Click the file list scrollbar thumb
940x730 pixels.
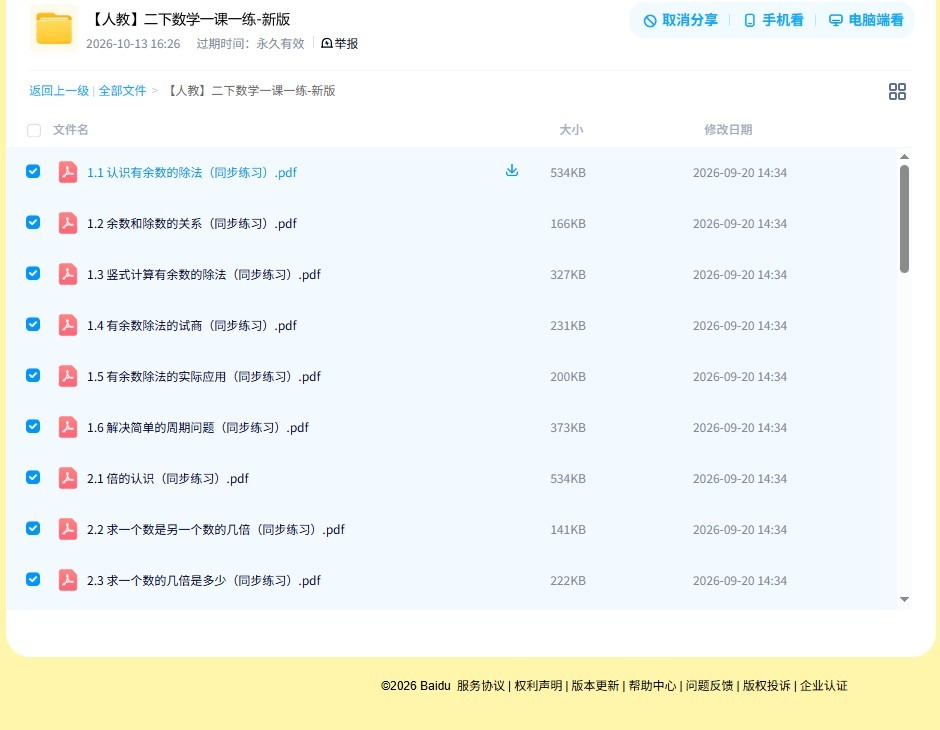(904, 219)
